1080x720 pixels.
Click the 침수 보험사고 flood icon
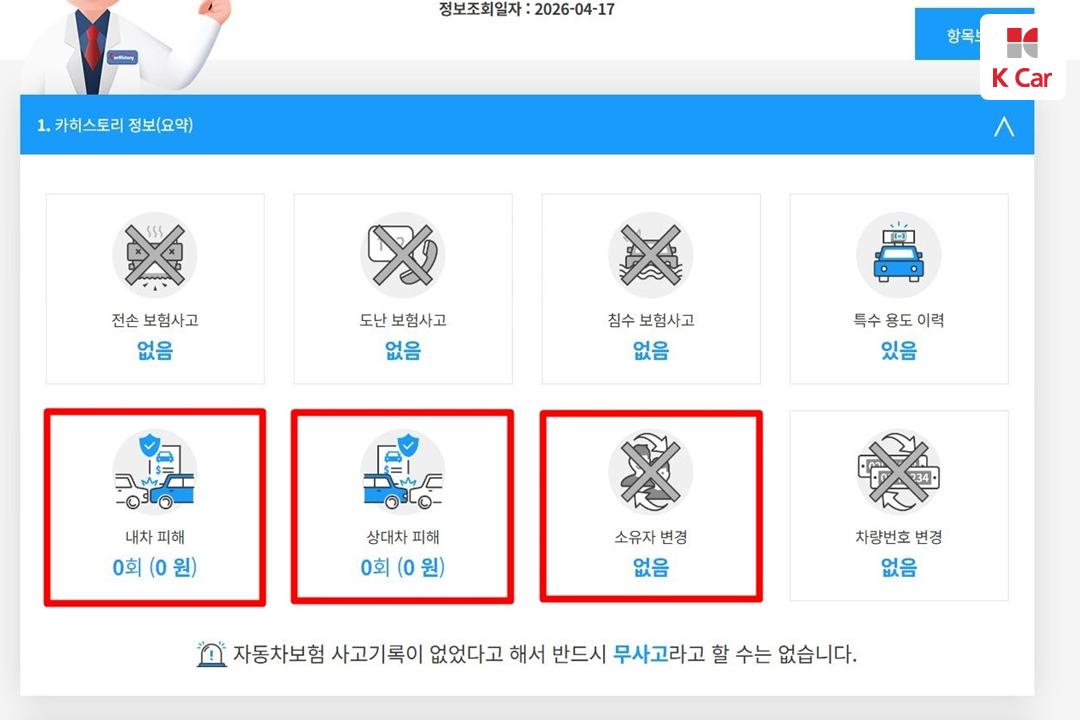651,255
